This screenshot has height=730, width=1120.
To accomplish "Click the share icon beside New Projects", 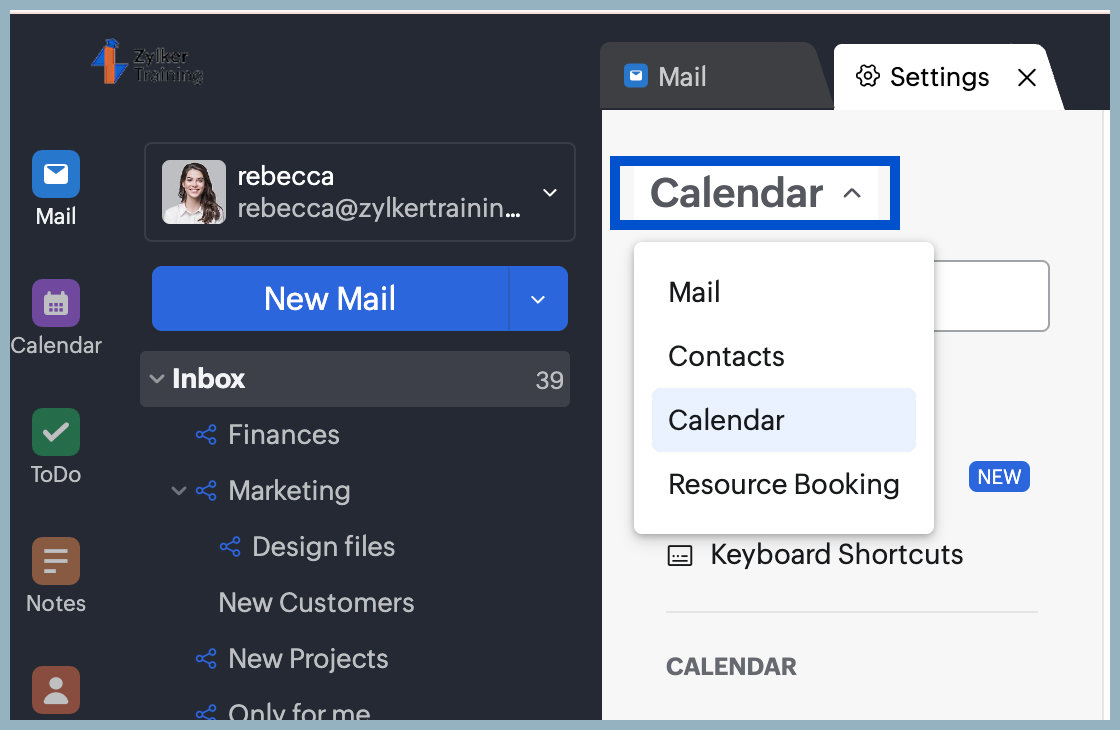I will pyautogui.click(x=206, y=659).
